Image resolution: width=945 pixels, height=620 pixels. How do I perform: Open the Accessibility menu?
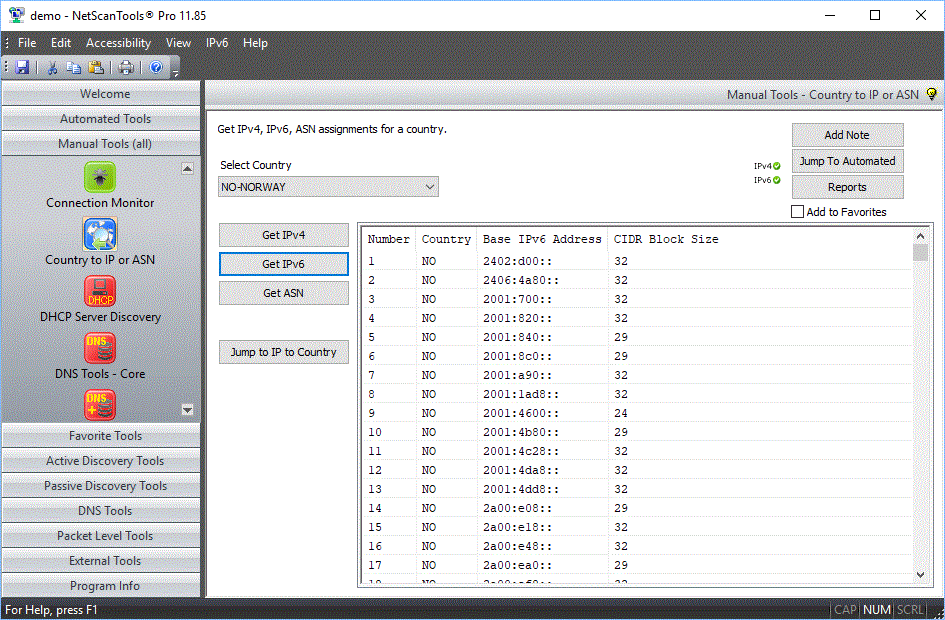point(118,43)
